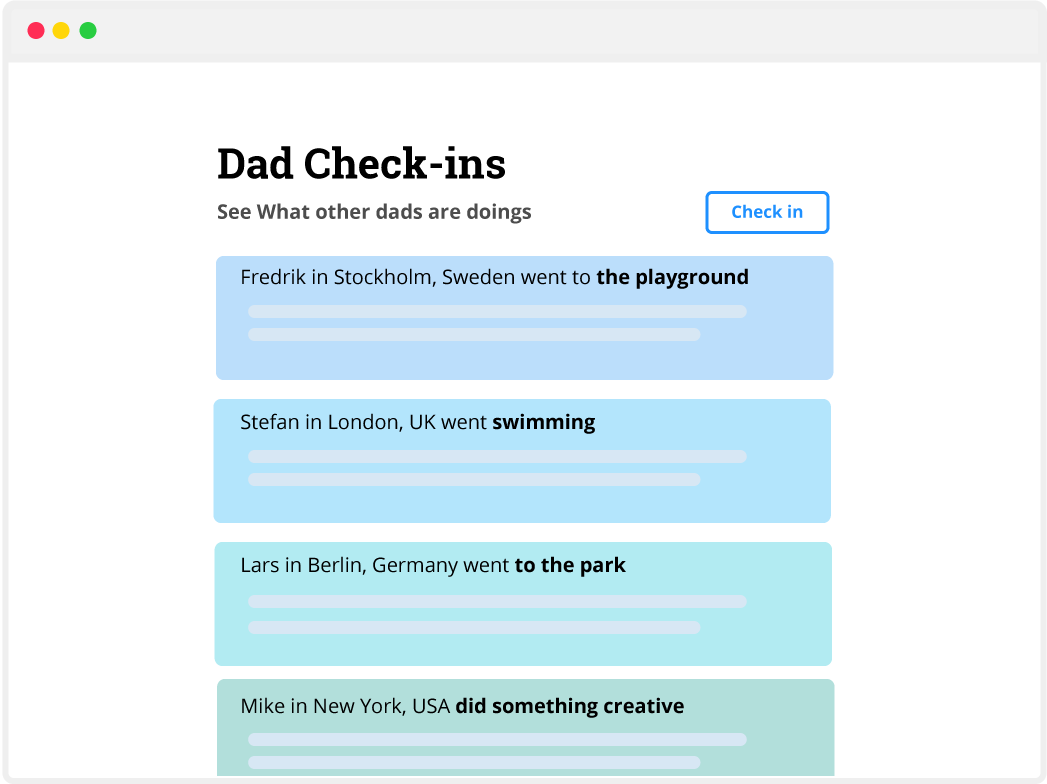Click the "Dad Check-ins" page heading
Viewport: 1047px width, 784px height.
pos(361,164)
